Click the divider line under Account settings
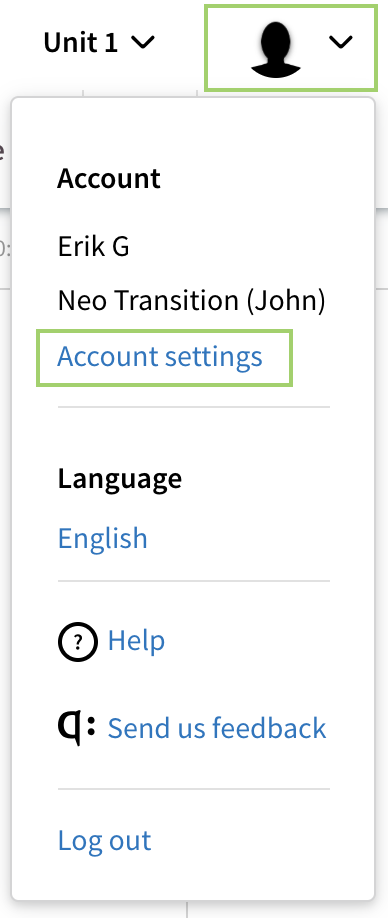Screen dimensions: 388x918 click(x=194, y=406)
